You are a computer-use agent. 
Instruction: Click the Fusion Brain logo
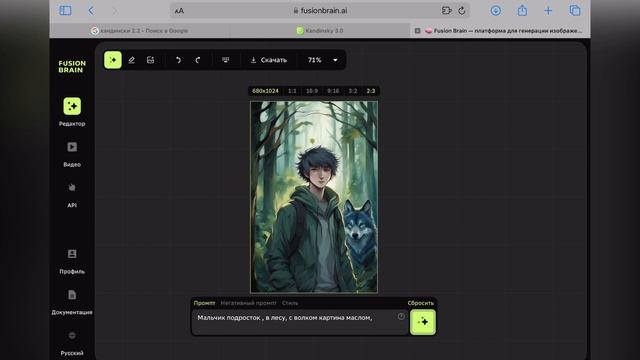(72, 67)
